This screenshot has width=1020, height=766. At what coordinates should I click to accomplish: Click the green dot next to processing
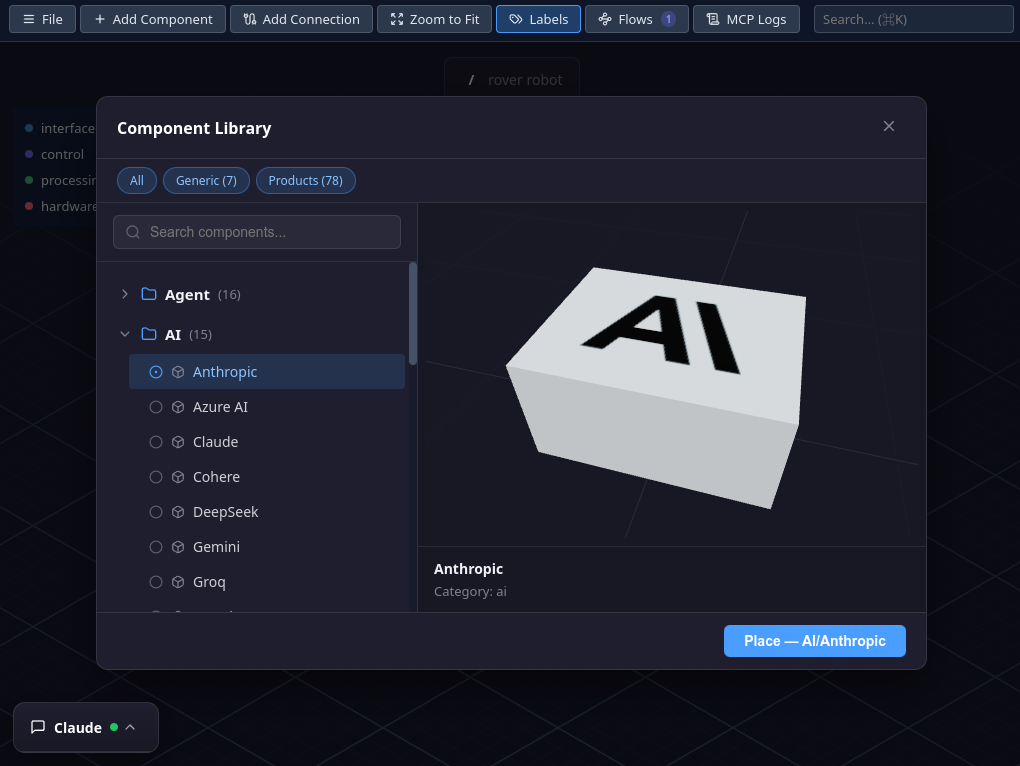pyautogui.click(x=29, y=180)
